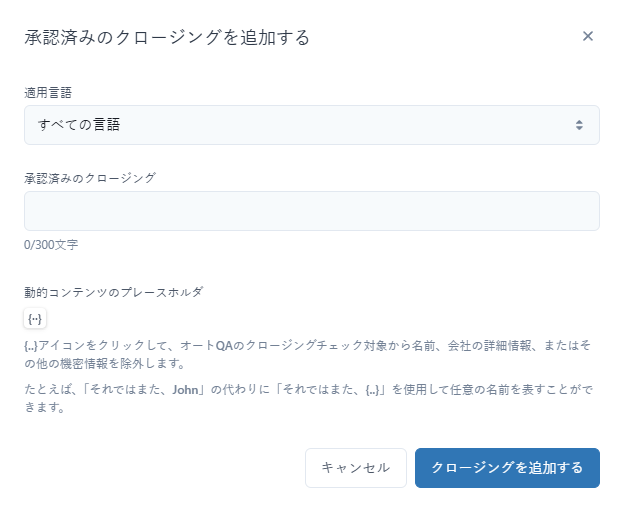The width and height of the screenshot is (626, 514).
Task: Click the bold {..} in the example sentence
Action: coord(372,389)
